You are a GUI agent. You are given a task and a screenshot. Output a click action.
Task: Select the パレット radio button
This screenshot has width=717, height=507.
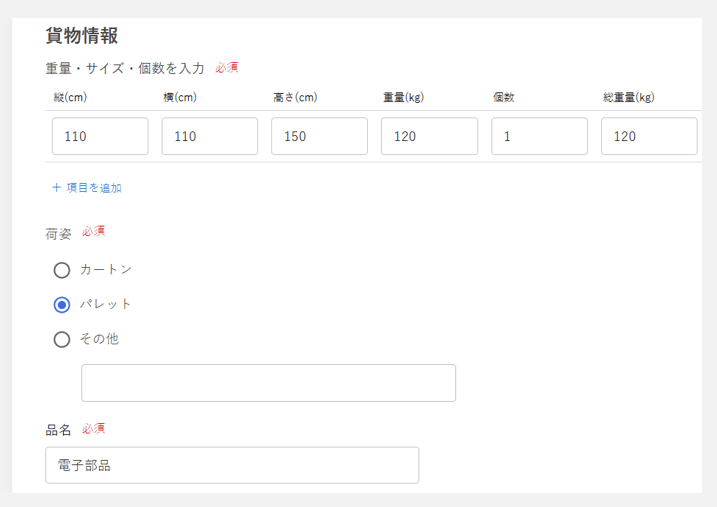pyautogui.click(x=62, y=305)
